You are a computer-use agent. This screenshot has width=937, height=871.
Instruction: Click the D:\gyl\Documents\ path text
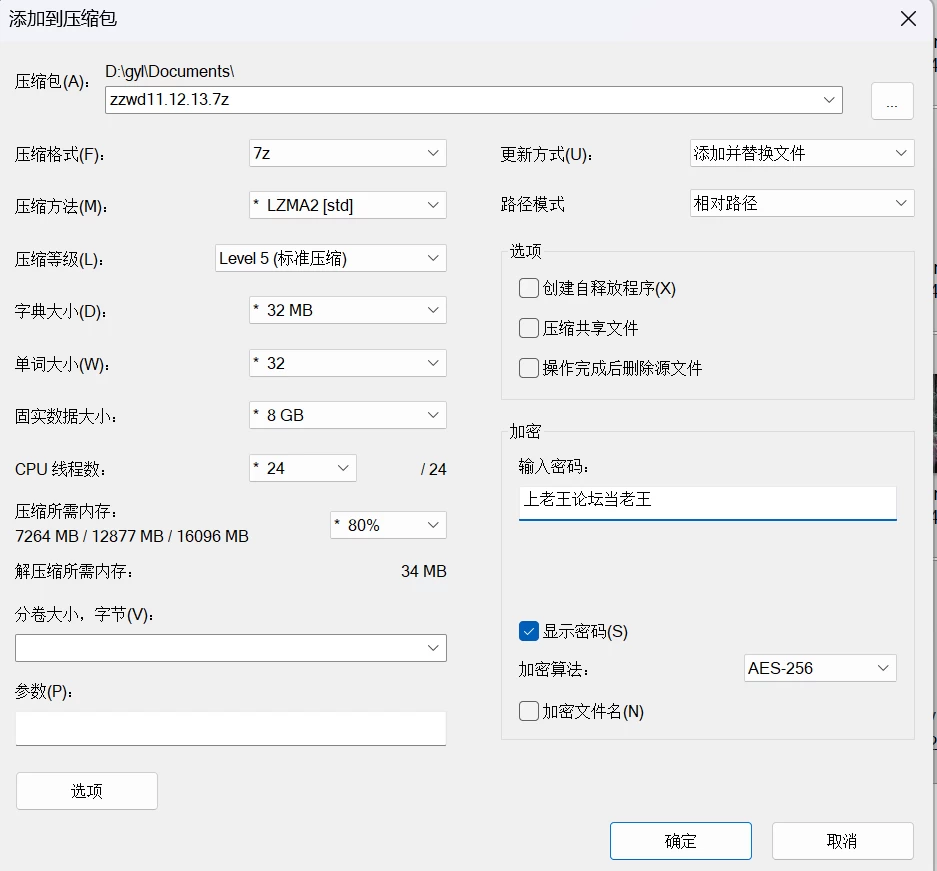pyautogui.click(x=170, y=71)
